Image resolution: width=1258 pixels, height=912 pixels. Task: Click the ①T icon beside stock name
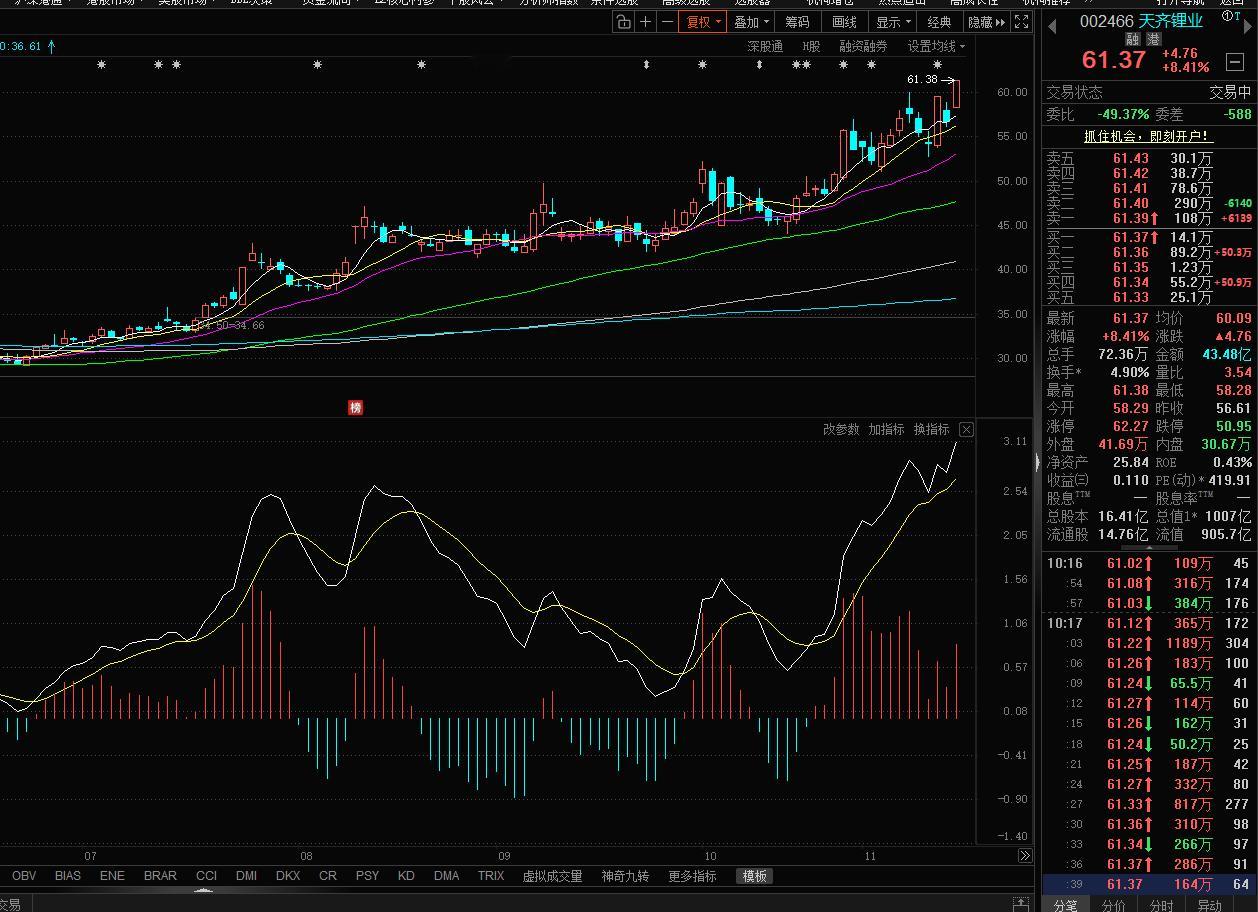point(1231,15)
